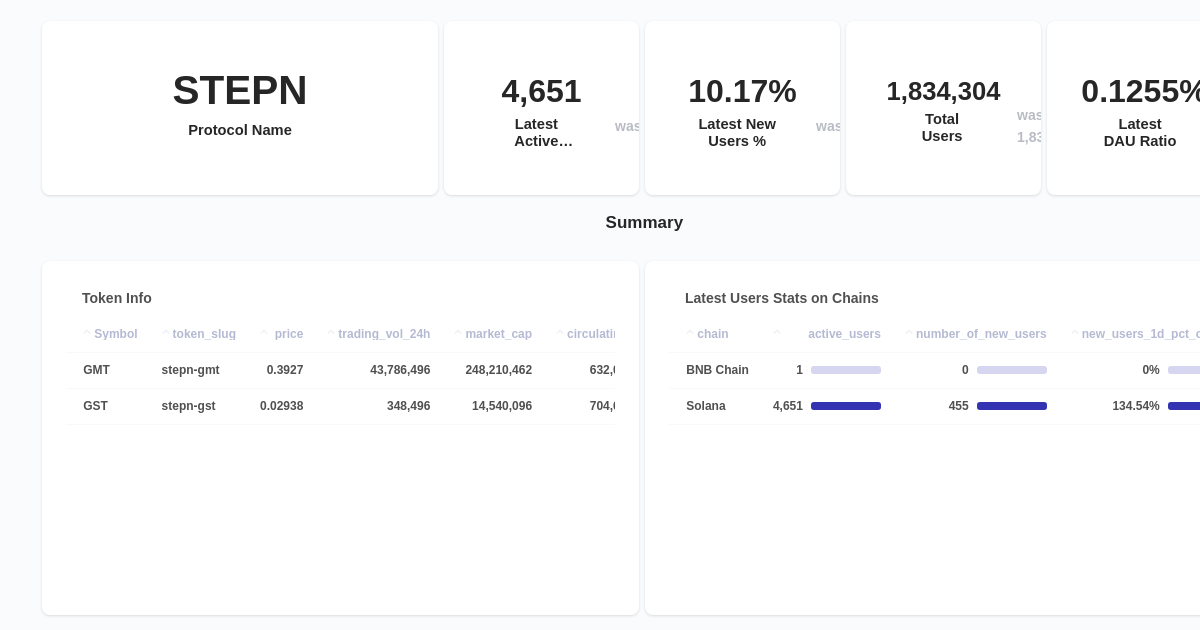The width and height of the screenshot is (1200, 630).
Task: Click the STEPN Protocol Name card
Action: tap(240, 108)
